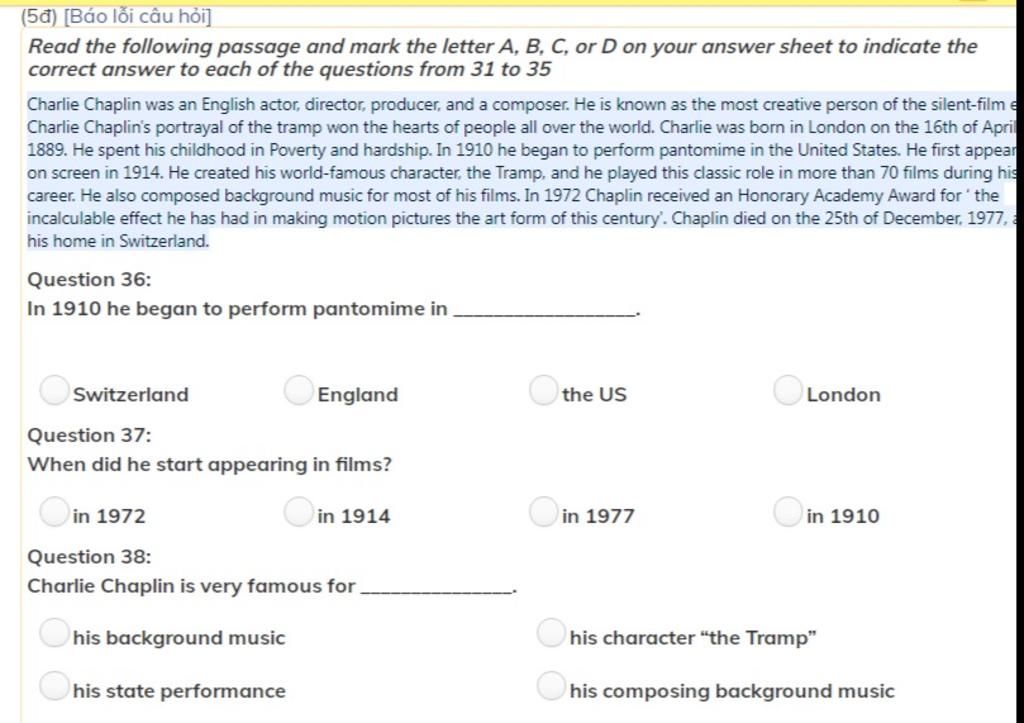
Task: Click the reading instructions italic text
Action: pos(502,57)
